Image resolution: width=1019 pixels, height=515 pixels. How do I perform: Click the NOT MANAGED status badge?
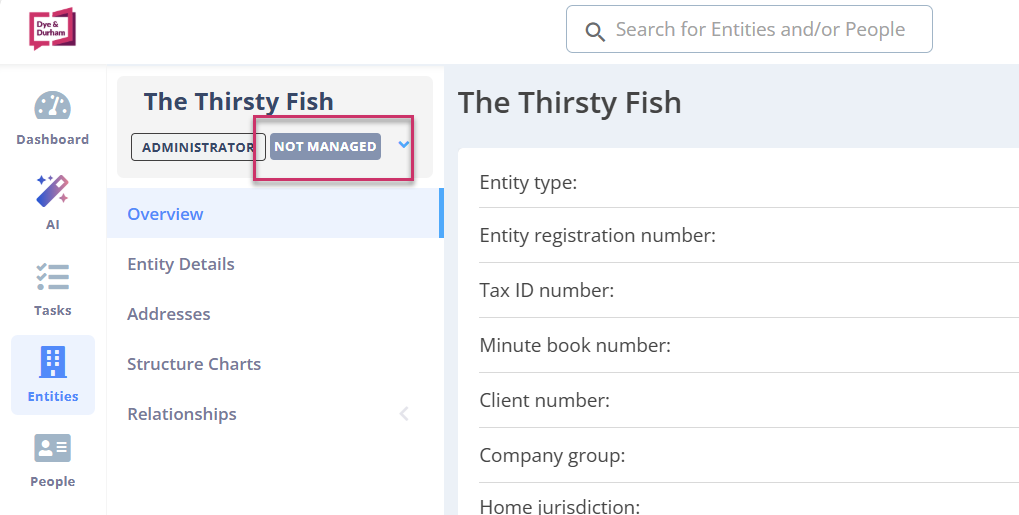(325, 146)
